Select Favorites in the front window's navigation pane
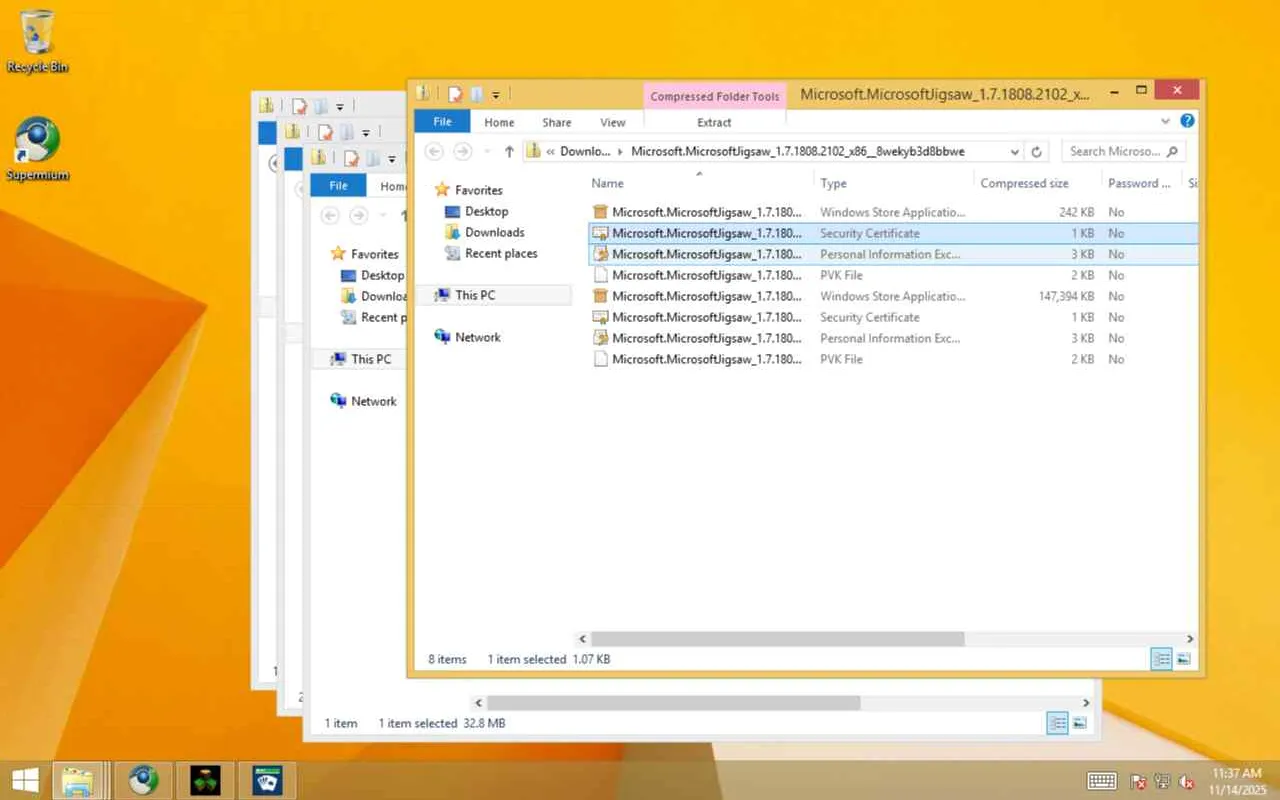 (479, 190)
